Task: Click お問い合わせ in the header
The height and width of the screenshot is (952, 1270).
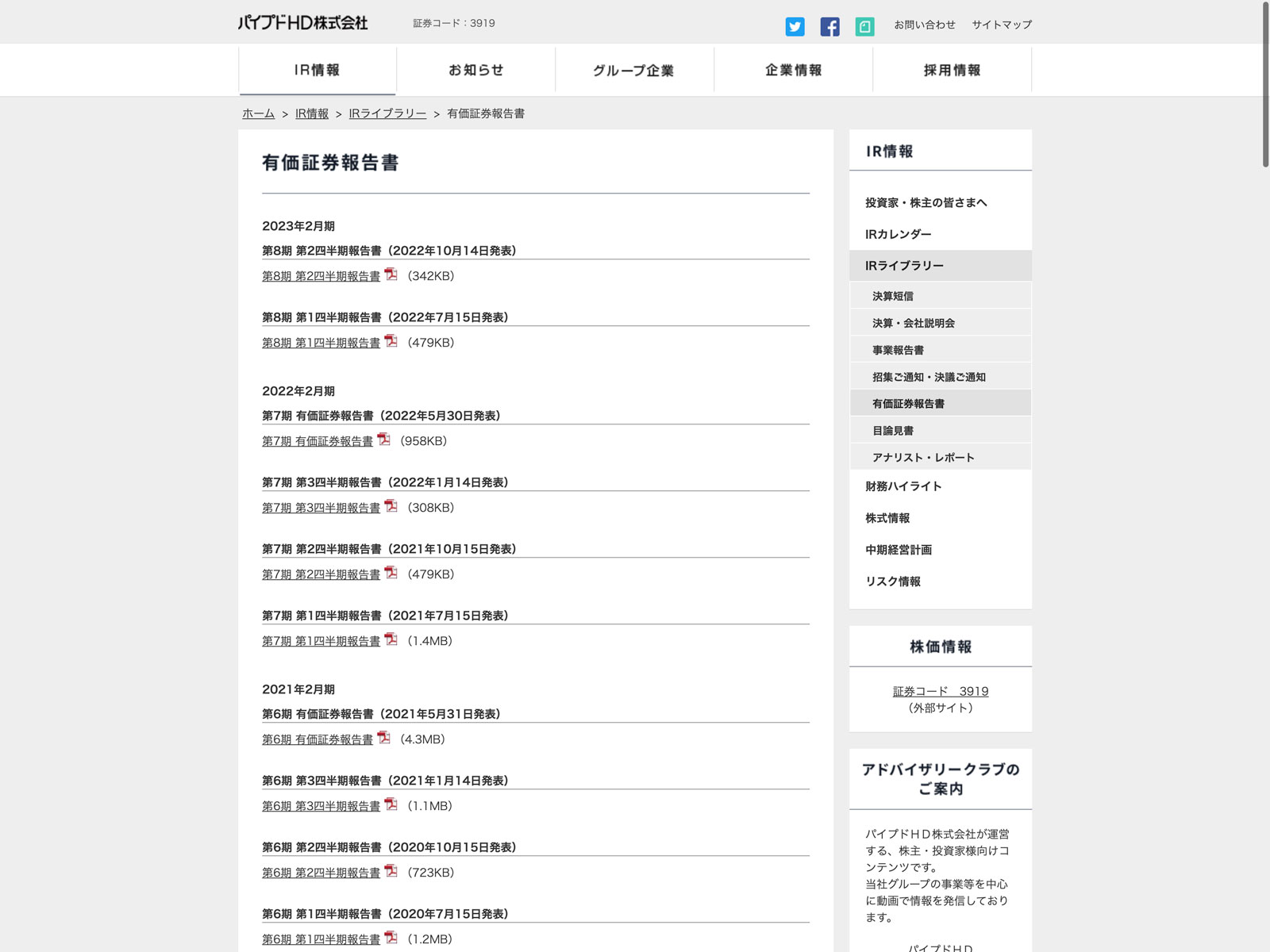Action: click(925, 25)
